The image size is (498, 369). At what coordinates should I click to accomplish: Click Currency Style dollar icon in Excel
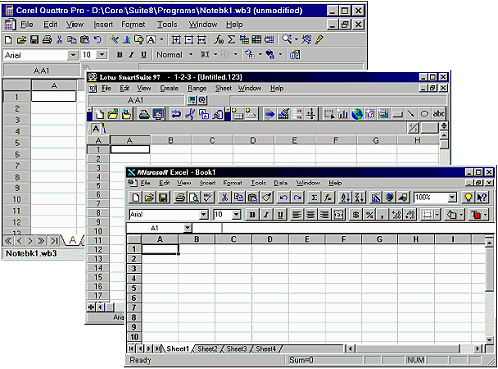click(x=356, y=215)
